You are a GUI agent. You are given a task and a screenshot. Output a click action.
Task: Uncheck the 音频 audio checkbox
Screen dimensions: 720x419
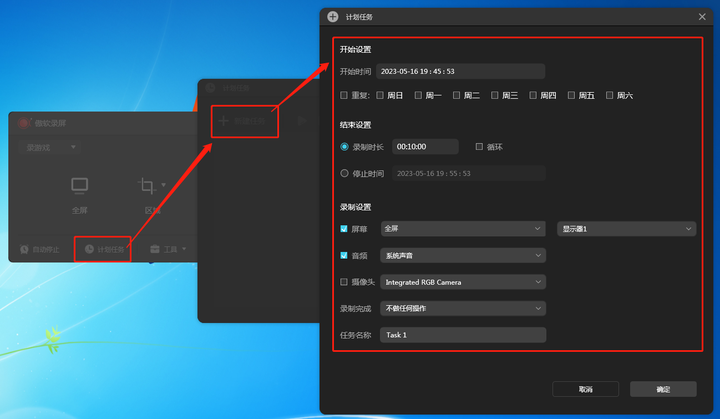click(343, 255)
